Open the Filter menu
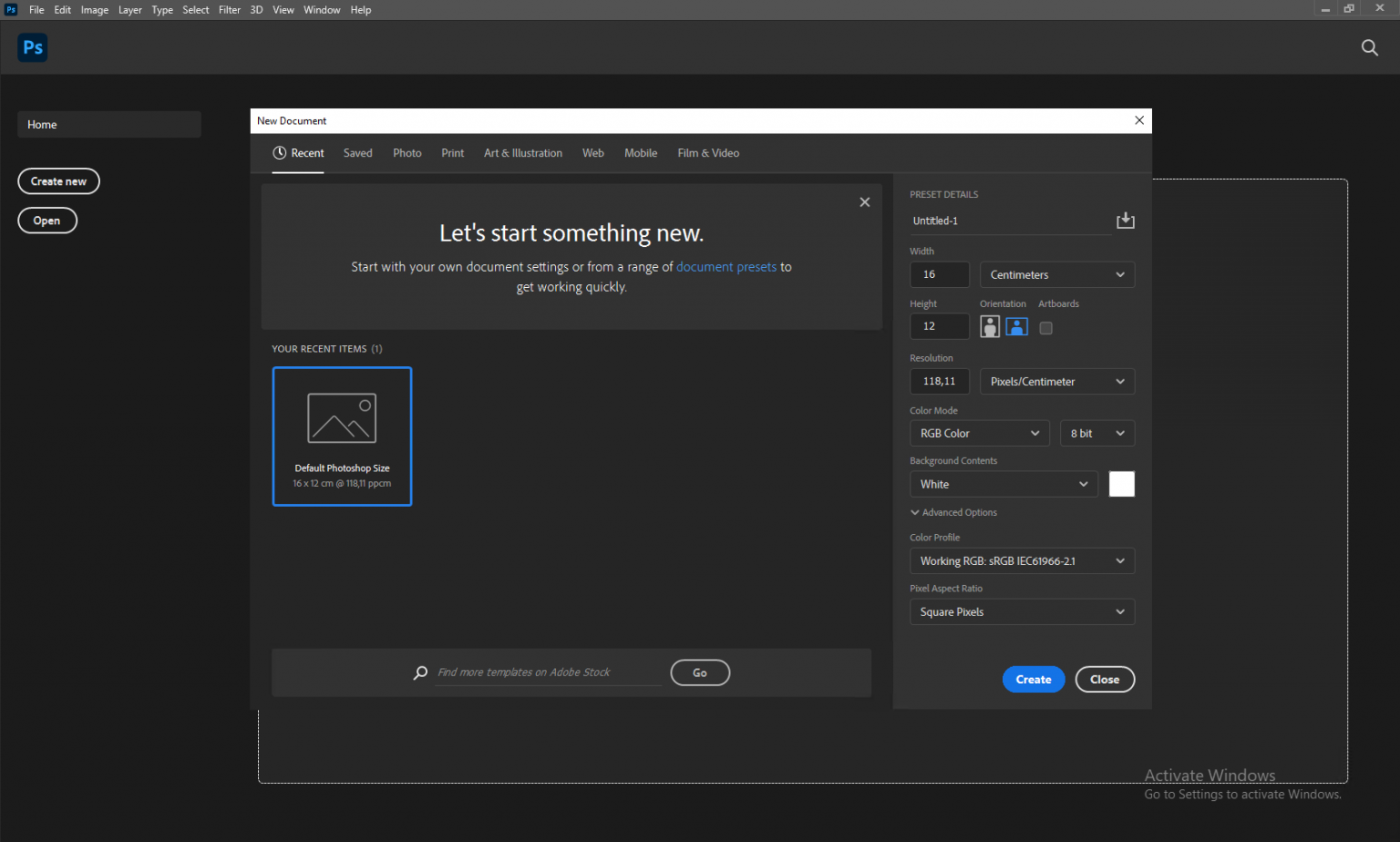This screenshot has height=842, width=1400. 230,10
